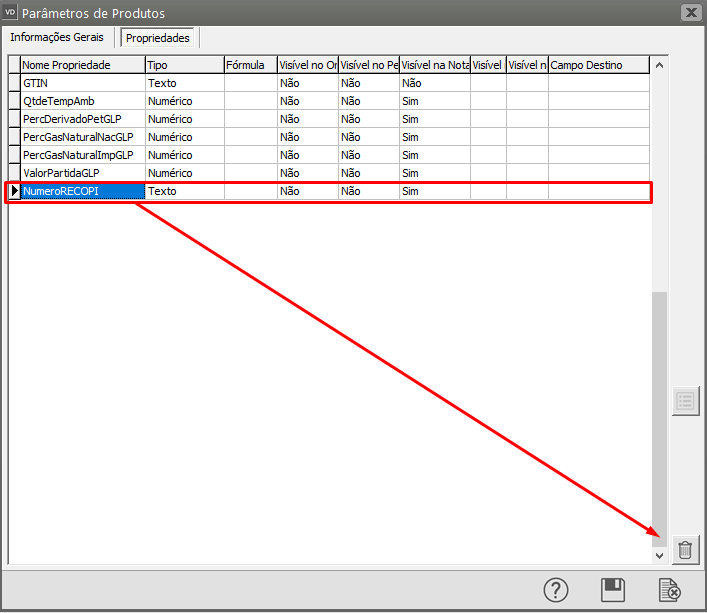This screenshot has height=613, width=707.
Task: Click empty Fórmula cell in NumeroRECOPI row
Action: (251, 191)
